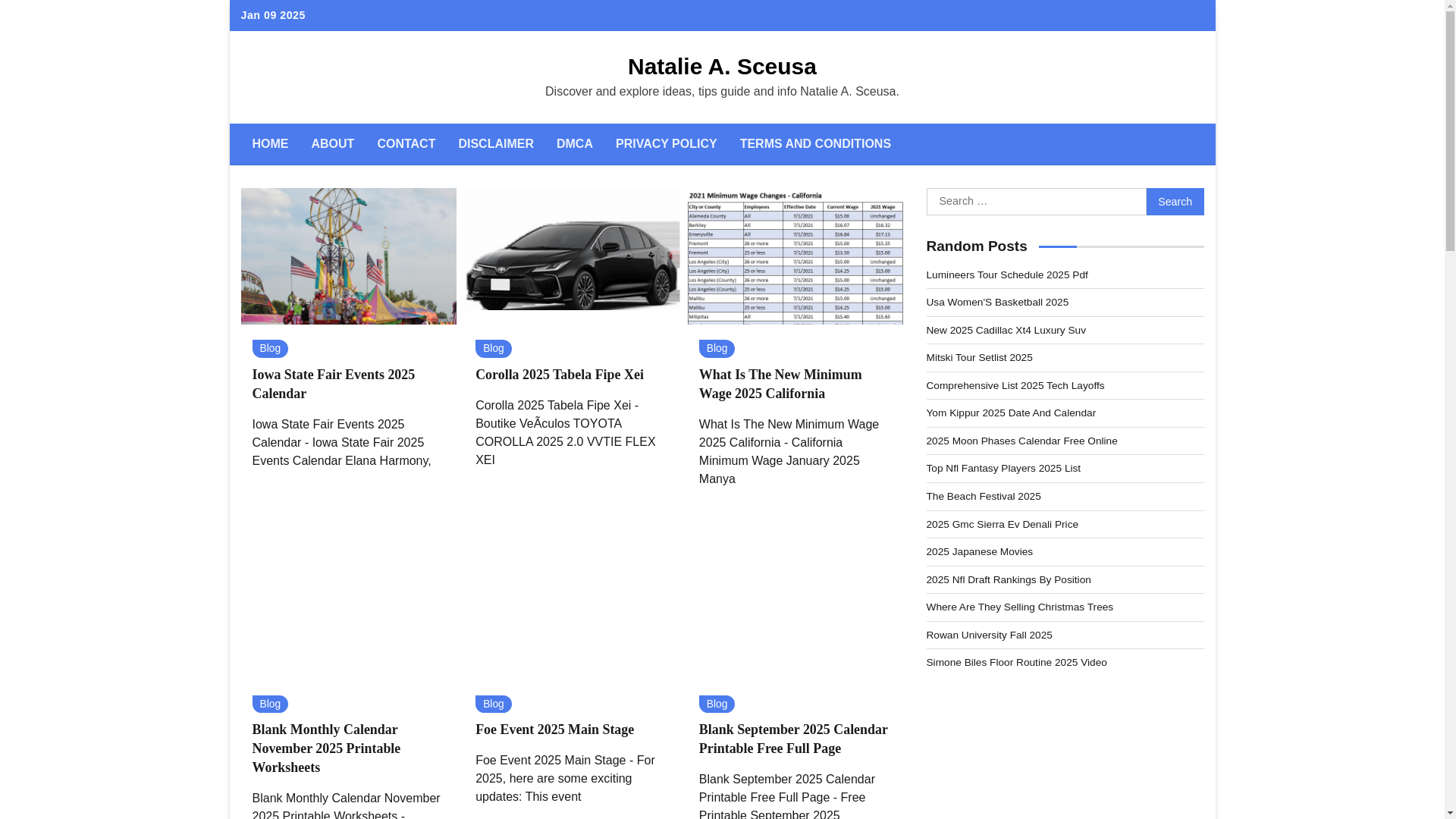
Task: Click the black Corolla car thumbnail
Action: click(573, 256)
